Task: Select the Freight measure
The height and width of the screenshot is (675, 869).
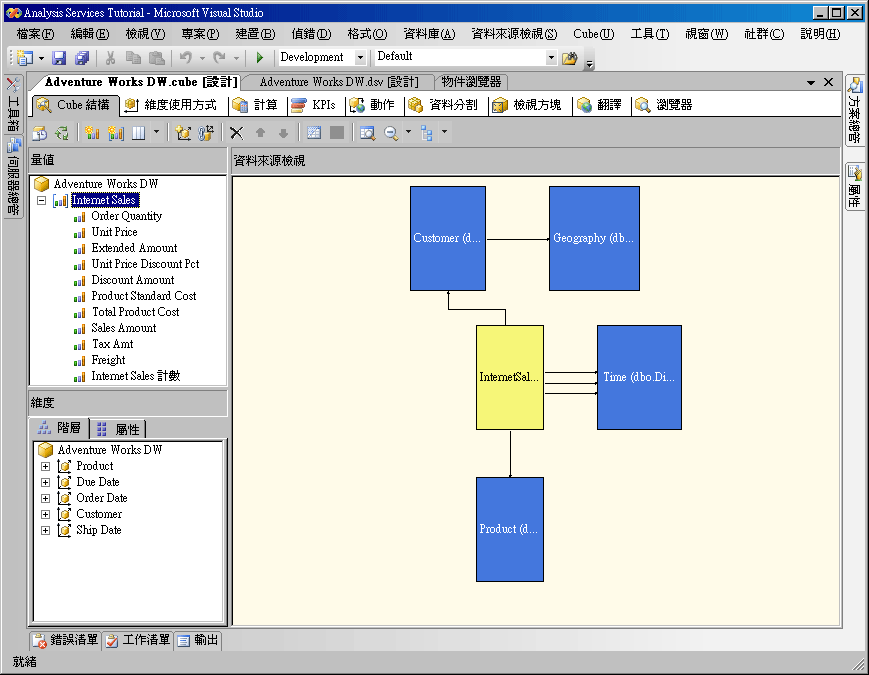Action: coord(108,361)
